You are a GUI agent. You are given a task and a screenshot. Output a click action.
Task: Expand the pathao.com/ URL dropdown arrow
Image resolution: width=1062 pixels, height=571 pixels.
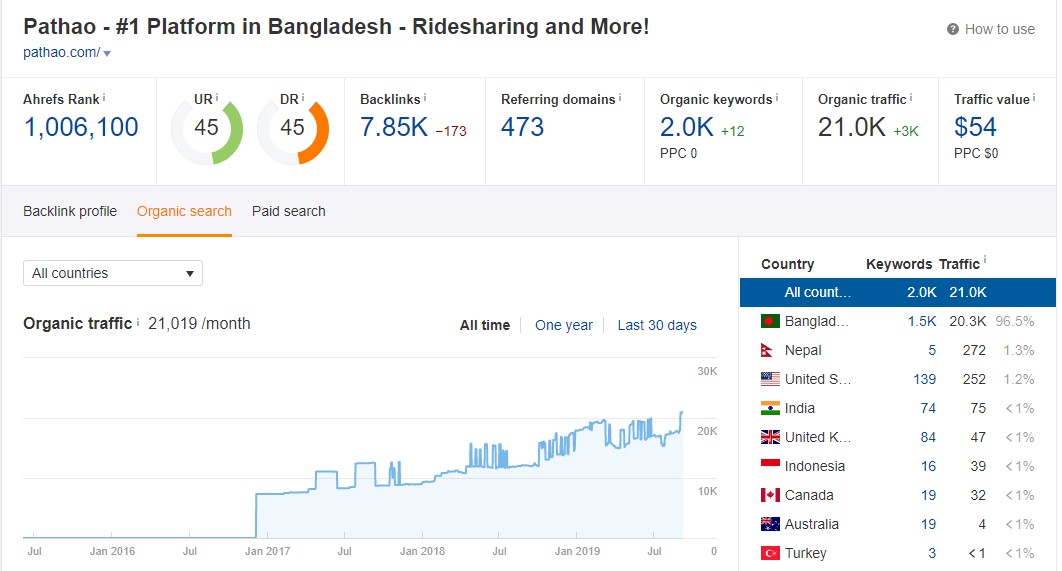[107, 54]
